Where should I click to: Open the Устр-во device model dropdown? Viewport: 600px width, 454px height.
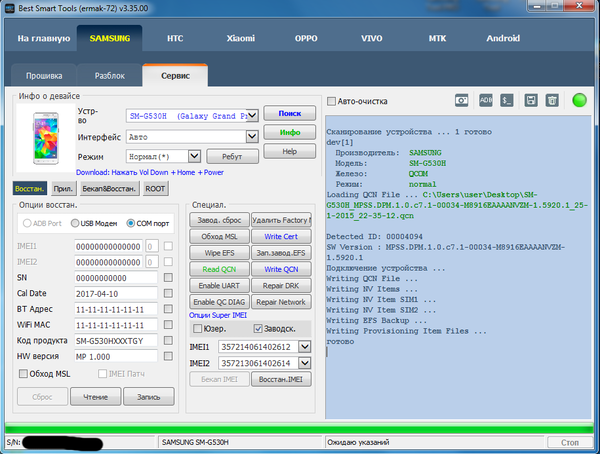coord(253,116)
